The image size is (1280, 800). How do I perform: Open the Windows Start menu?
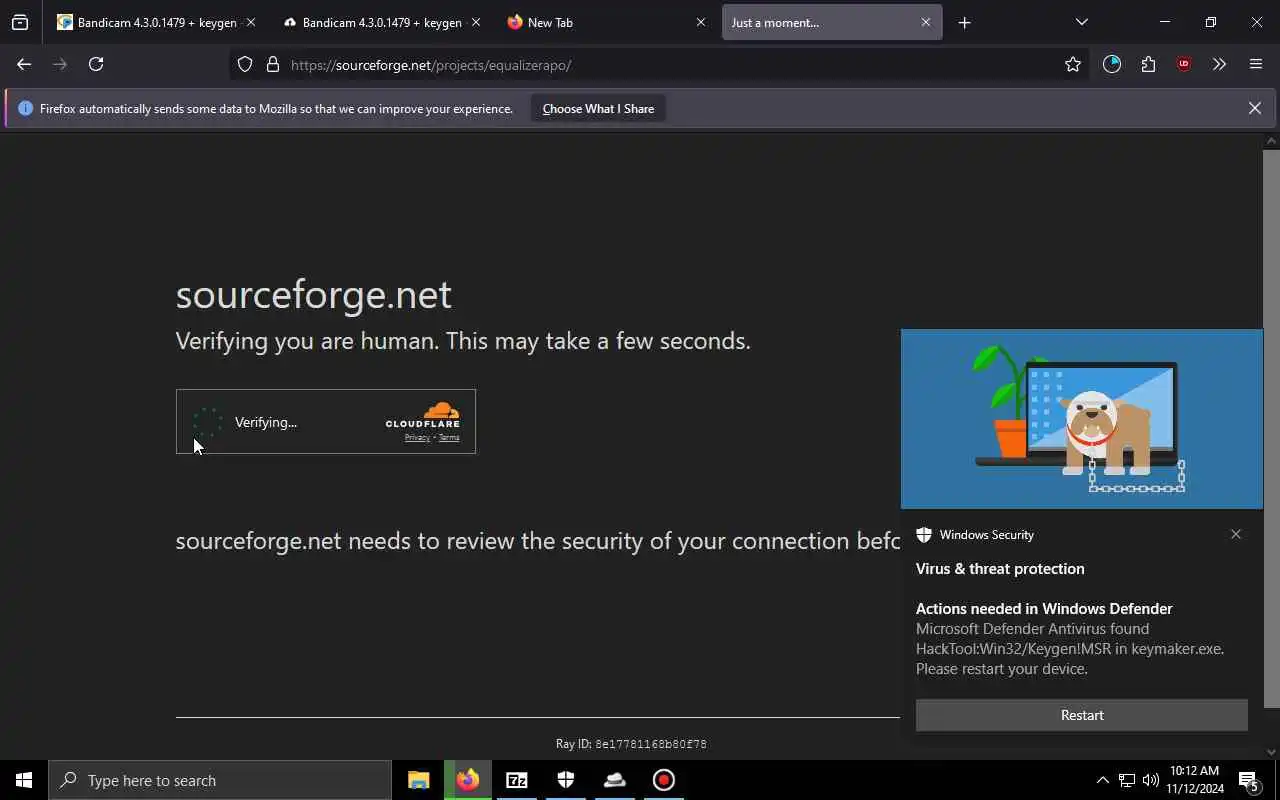[x=24, y=780]
